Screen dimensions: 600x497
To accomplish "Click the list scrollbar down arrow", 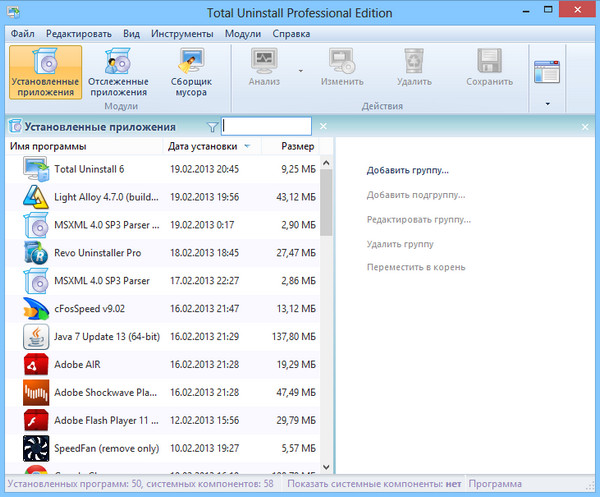I will 326,467.
